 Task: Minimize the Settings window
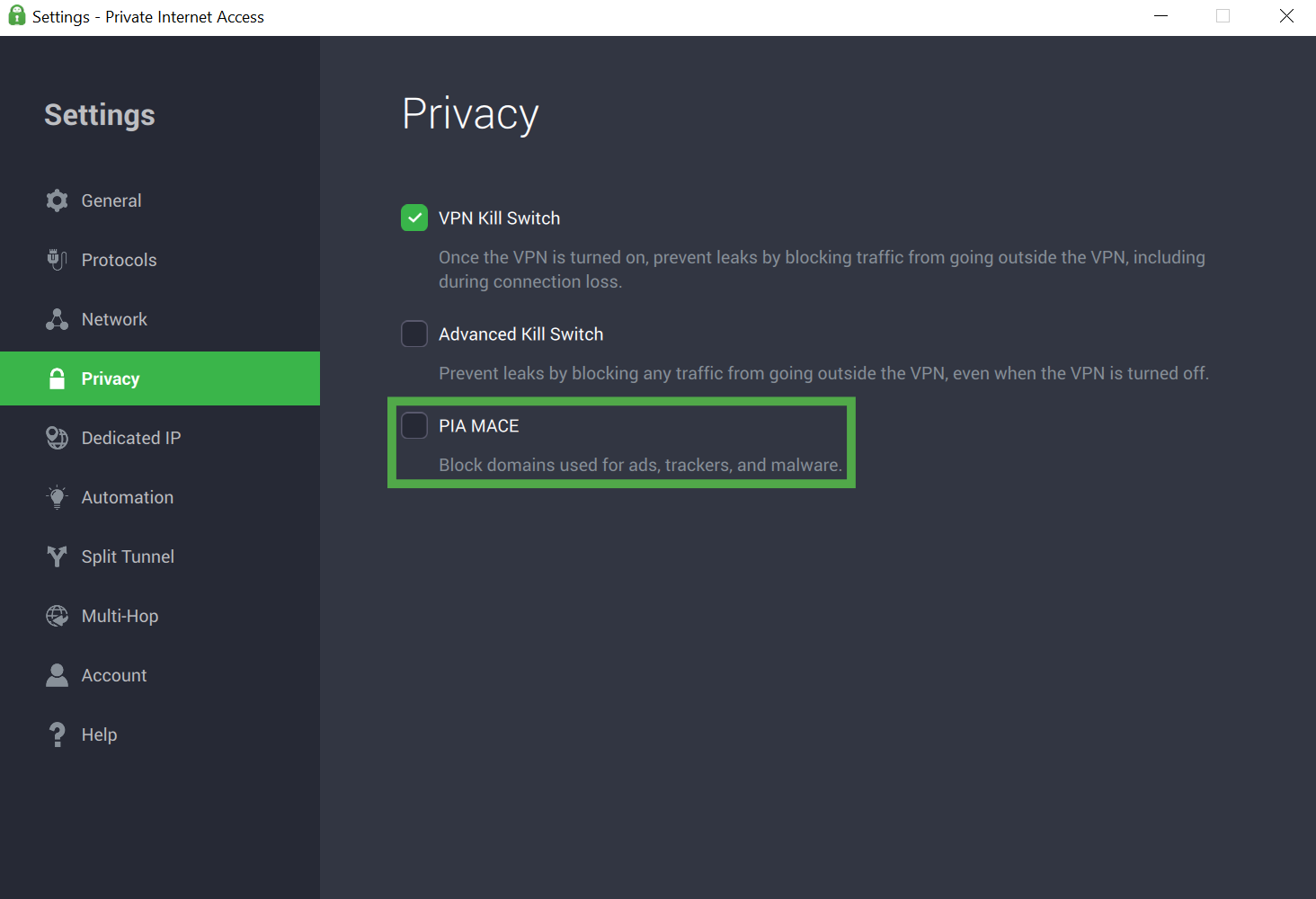(1160, 16)
